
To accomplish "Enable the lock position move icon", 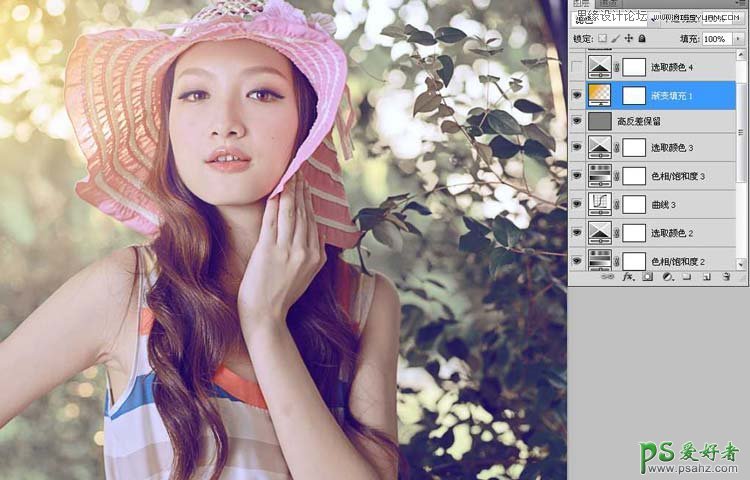I will click(627, 39).
